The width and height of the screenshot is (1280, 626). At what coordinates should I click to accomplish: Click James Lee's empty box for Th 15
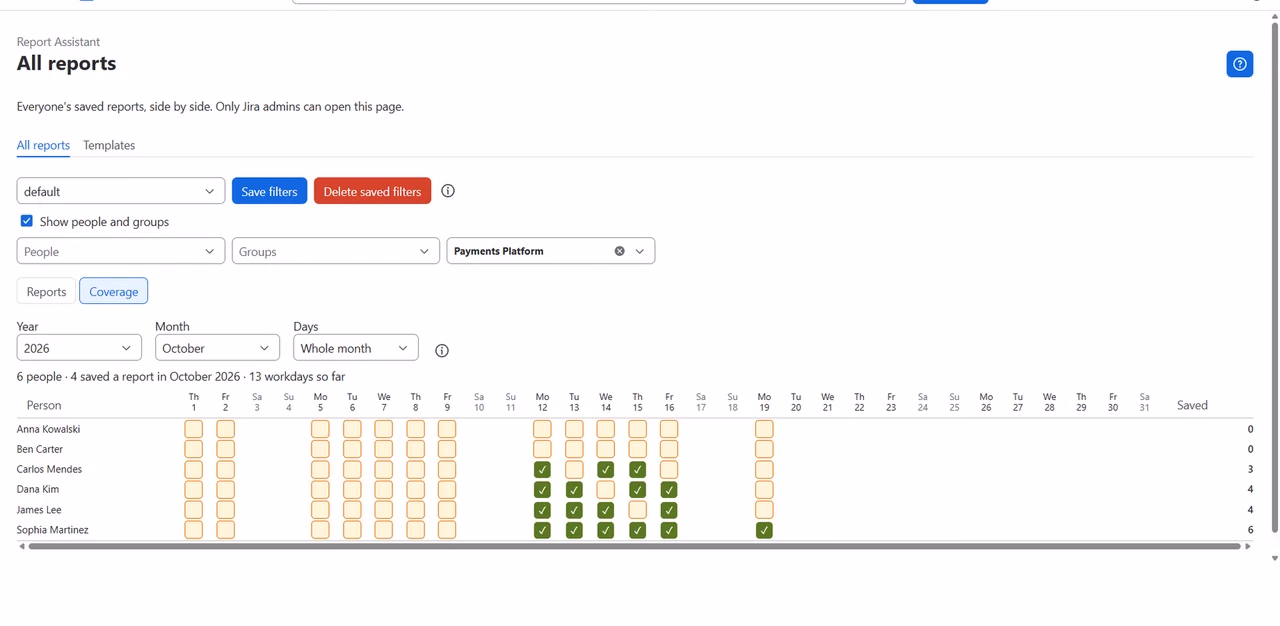[x=638, y=510]
